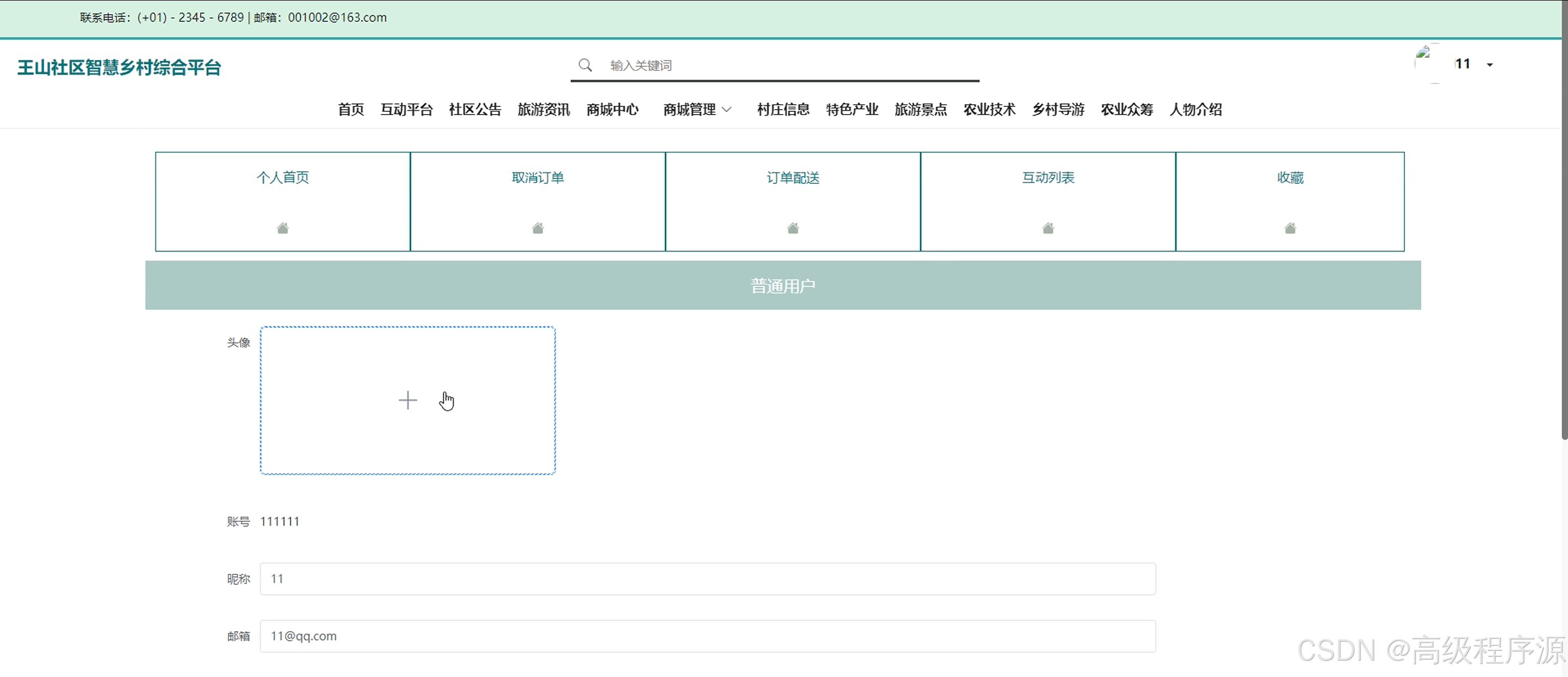Screen dimensions: 1568x677
Task: Click the plus icon to upload avatar
Action: (x=407, y=400)
